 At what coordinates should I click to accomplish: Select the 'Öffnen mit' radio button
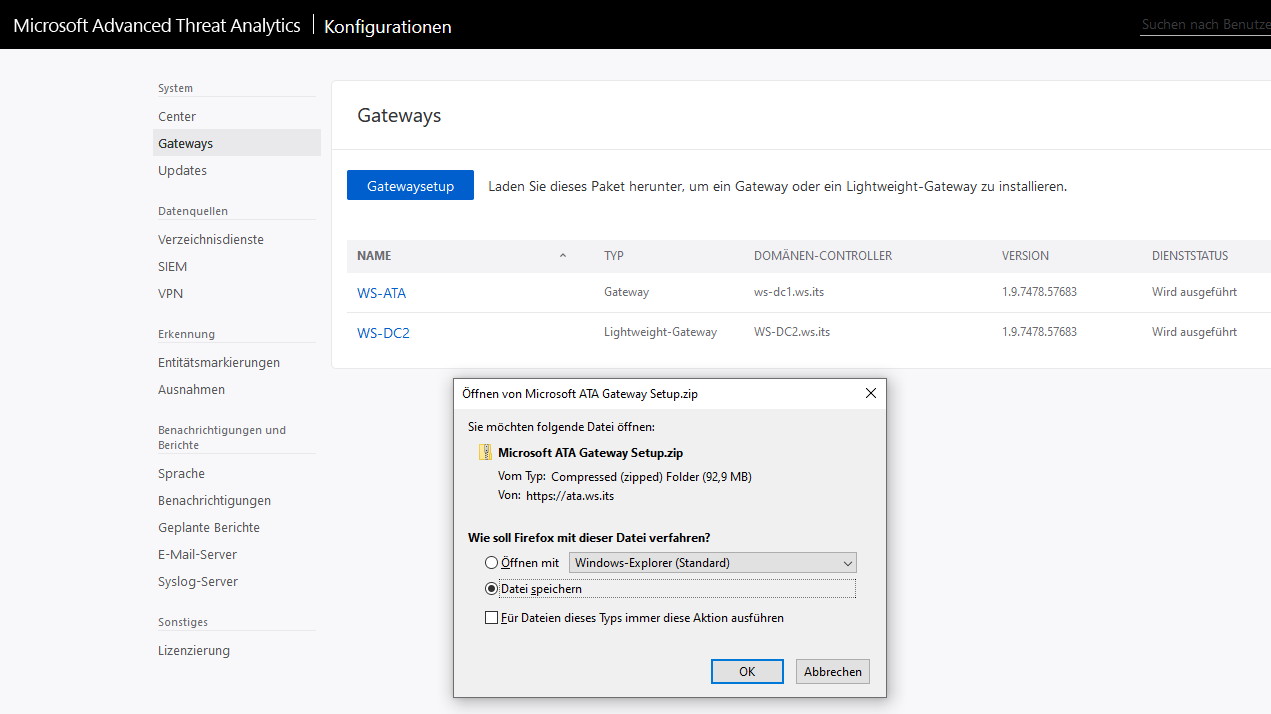491,563
